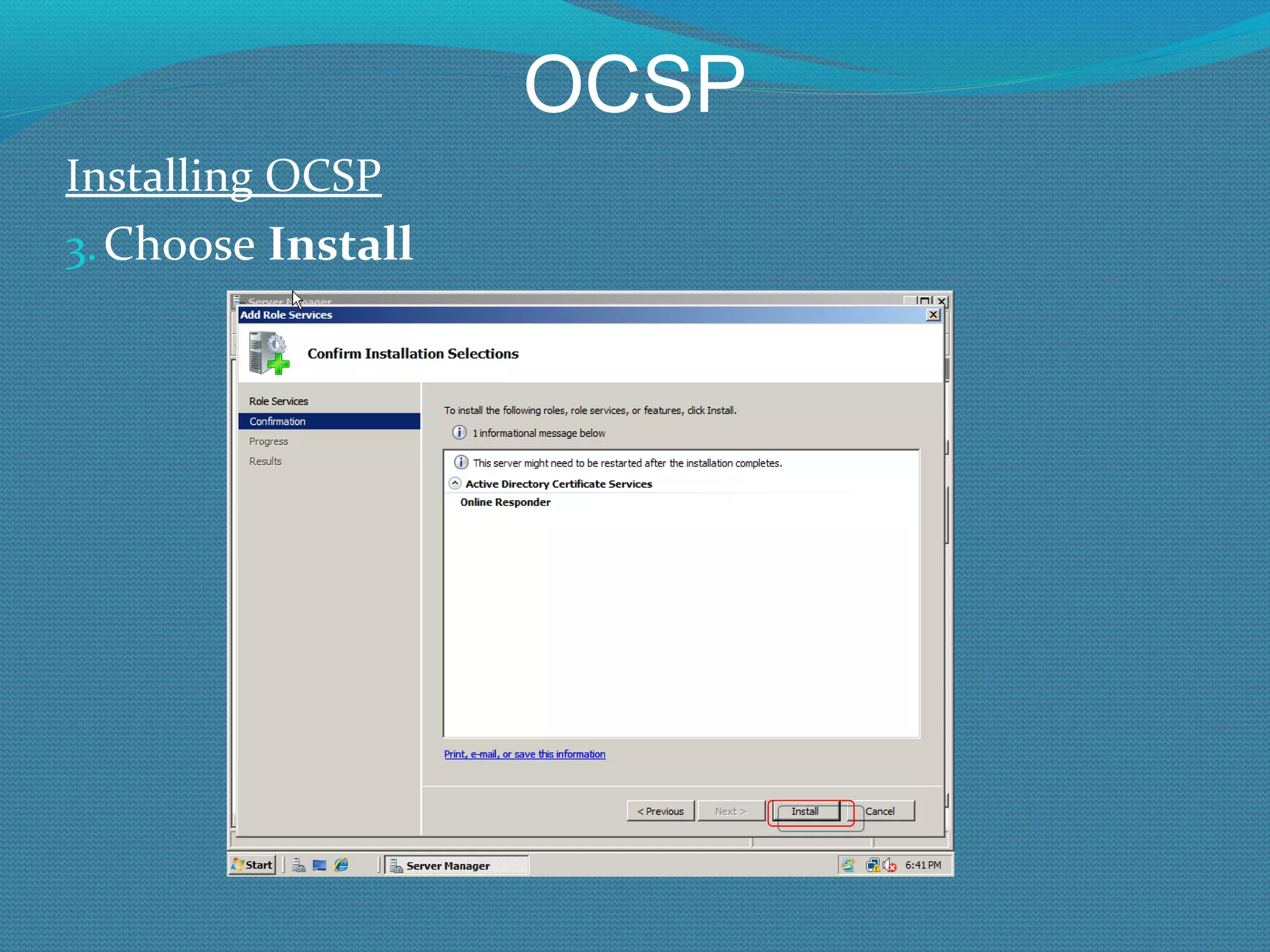Collapse Active Directory Certificate Services section
The width and height of the screenshot is (1270, 952).
pos(455,483)
